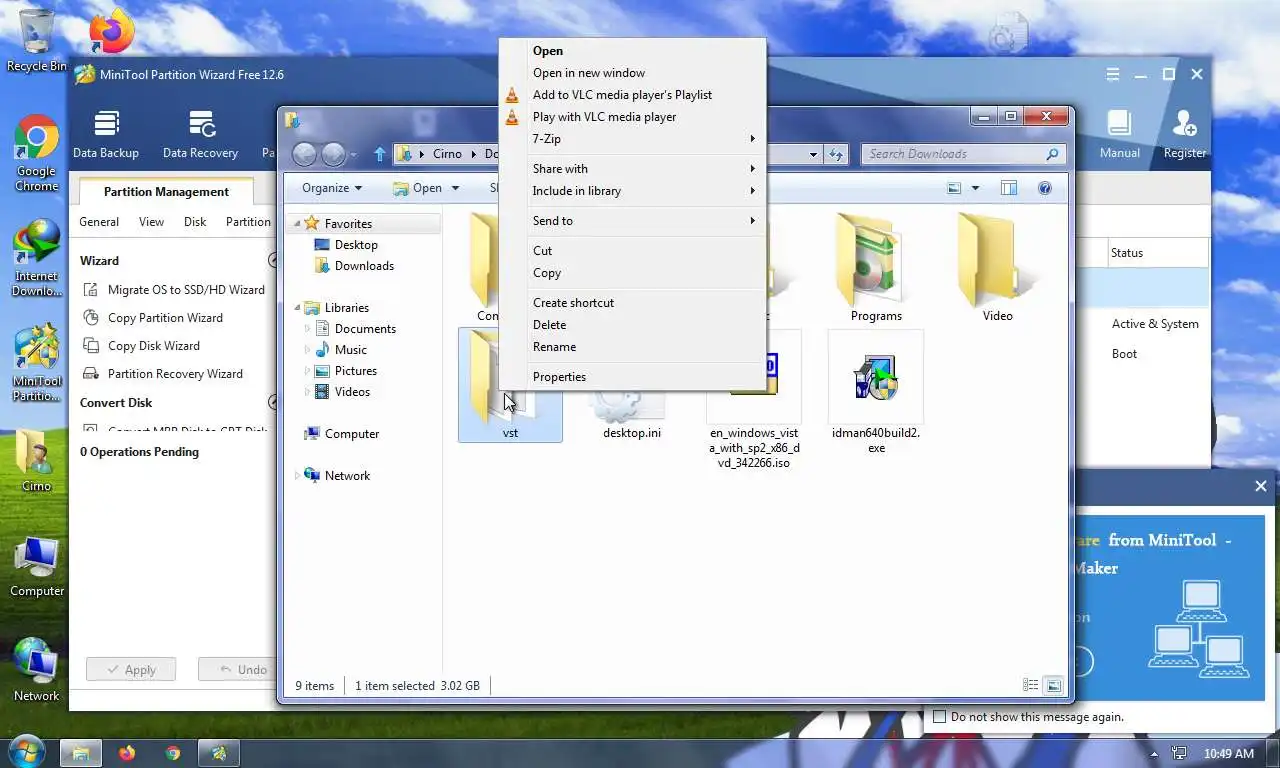Screen dimensions: 1280x768
Task: Open Network icon on the desktop
Action: click(36, 670)
